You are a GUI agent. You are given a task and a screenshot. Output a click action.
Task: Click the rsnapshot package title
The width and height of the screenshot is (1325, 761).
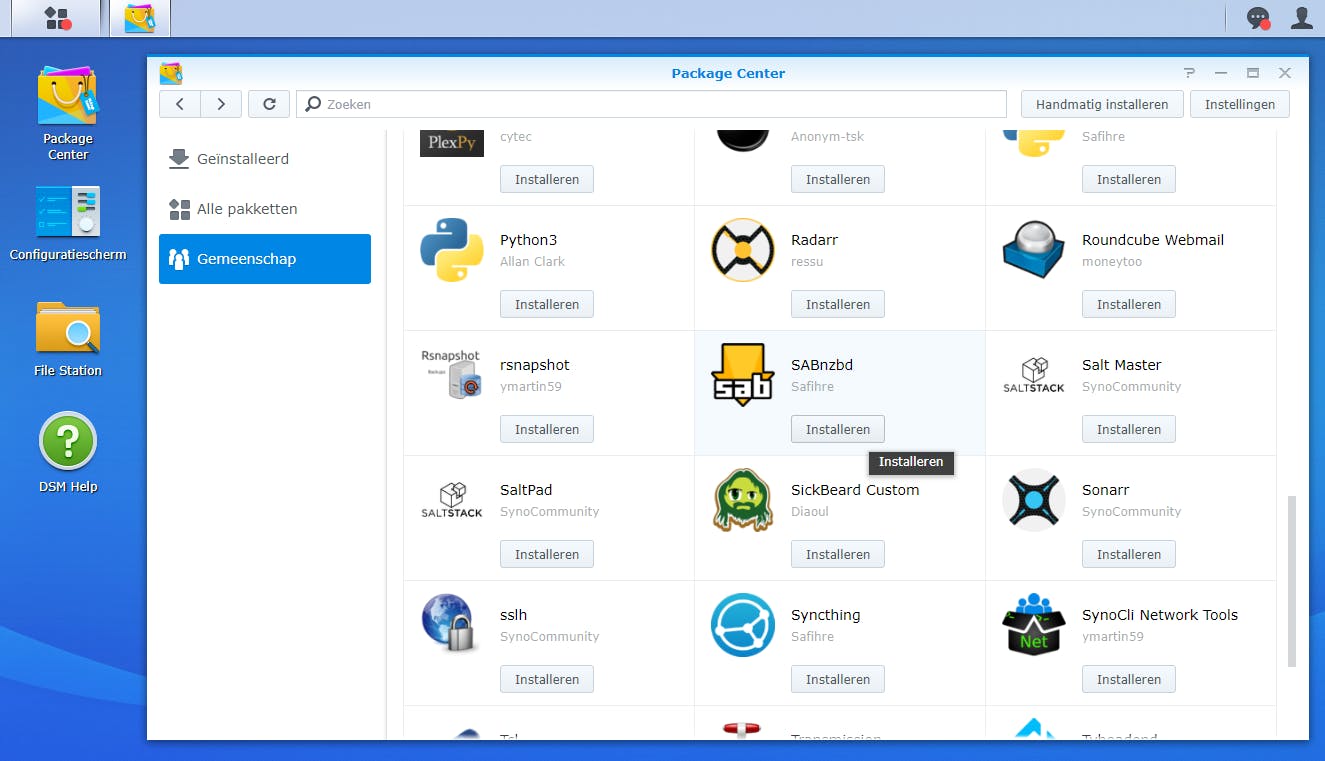pos(535,365)
